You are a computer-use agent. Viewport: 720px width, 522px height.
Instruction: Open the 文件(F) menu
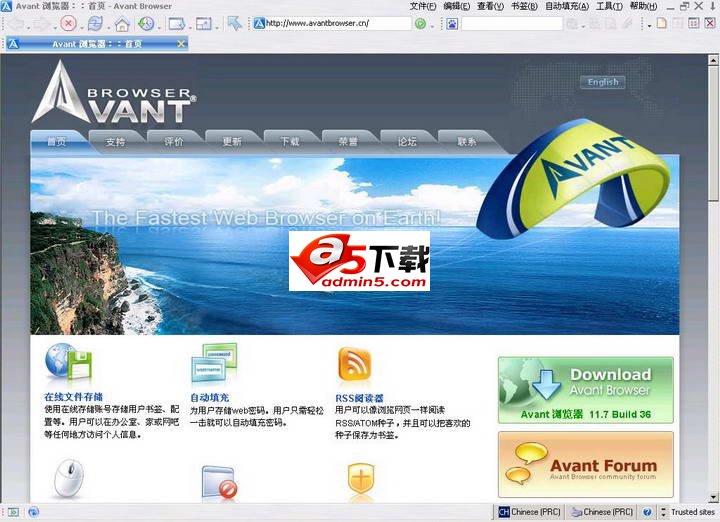click(422, 6)
